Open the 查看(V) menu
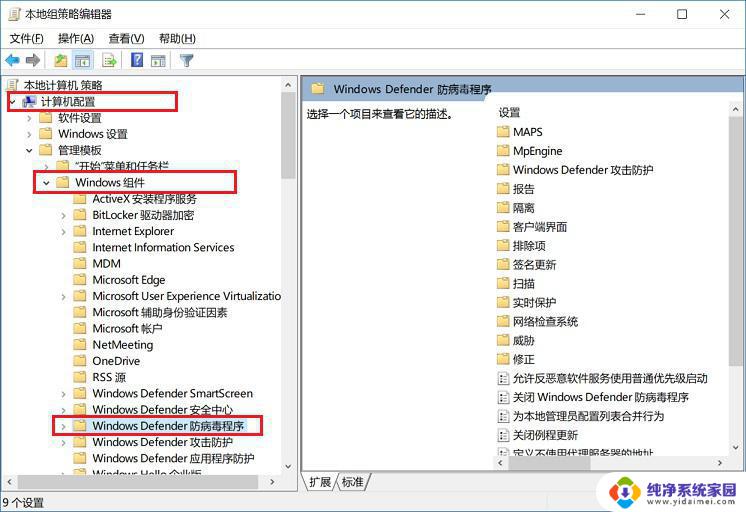This screenshot has width=746, height=512. click(x=126, y=39)
